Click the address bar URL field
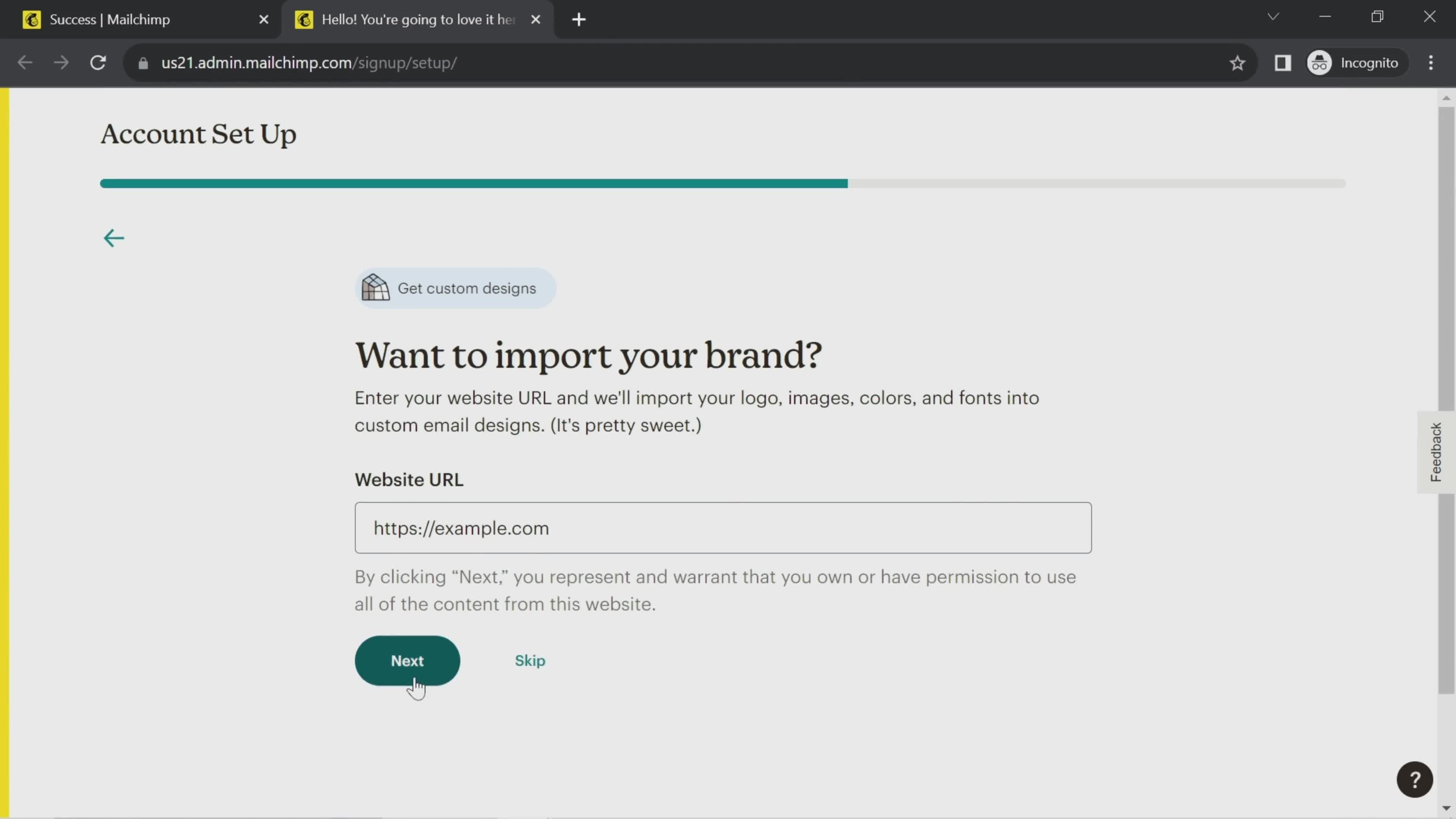Screen dimensions: 1456x819 tap(308, 62)
